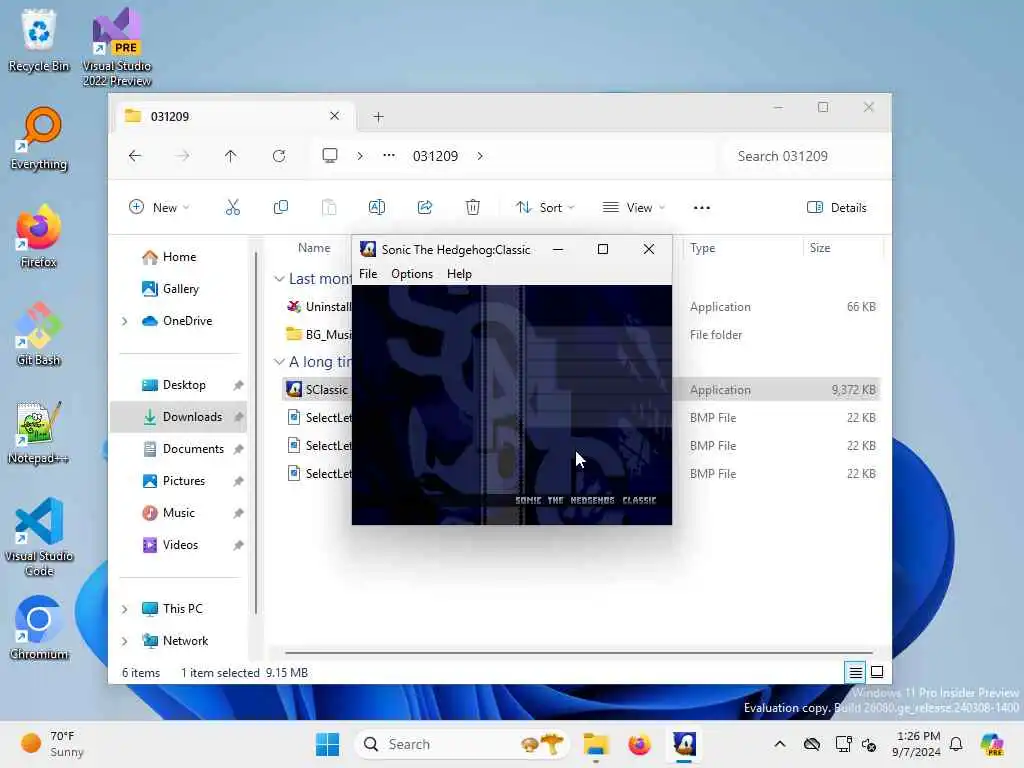Open Gallery in navigation pane
The height and width of the screenshot is (768, 1024).
pyautogui.click(x=170, y=289)
